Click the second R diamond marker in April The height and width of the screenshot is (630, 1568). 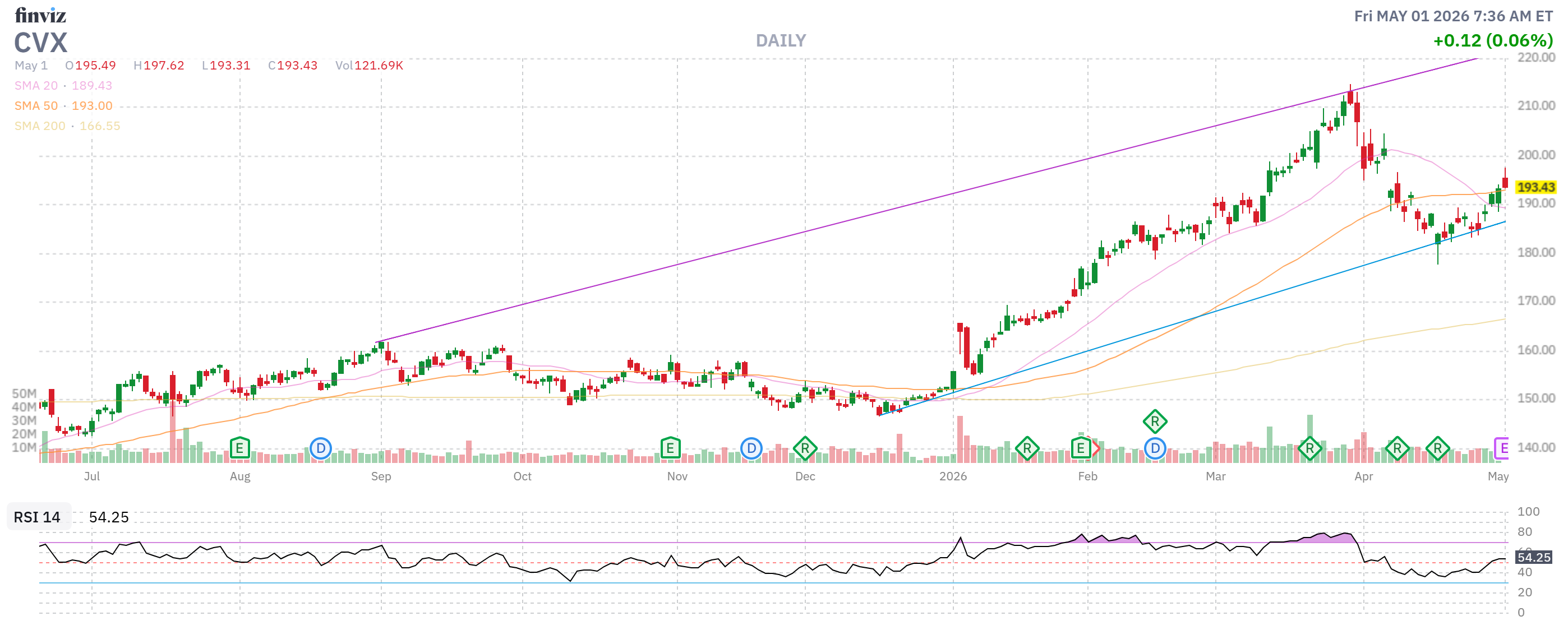(x=1438, y=449)
